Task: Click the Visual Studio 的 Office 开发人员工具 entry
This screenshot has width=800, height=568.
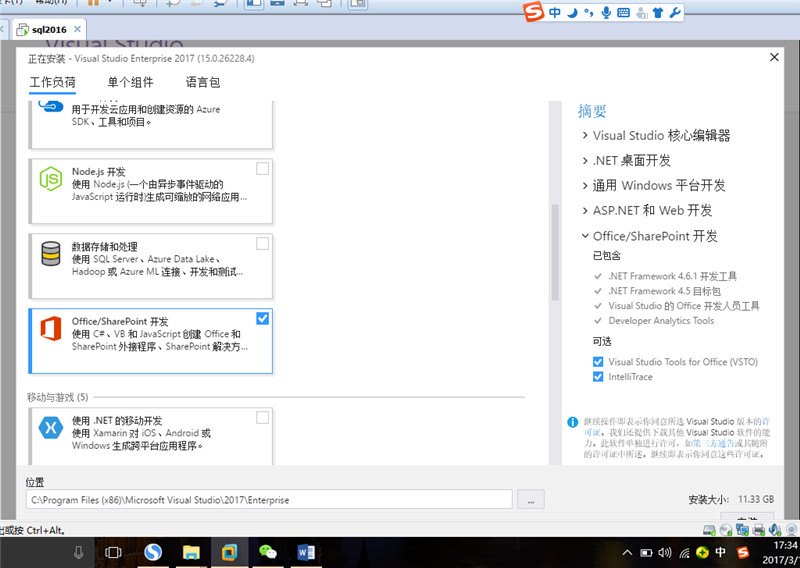Action: pyautogui.click(x=684, y=306)
